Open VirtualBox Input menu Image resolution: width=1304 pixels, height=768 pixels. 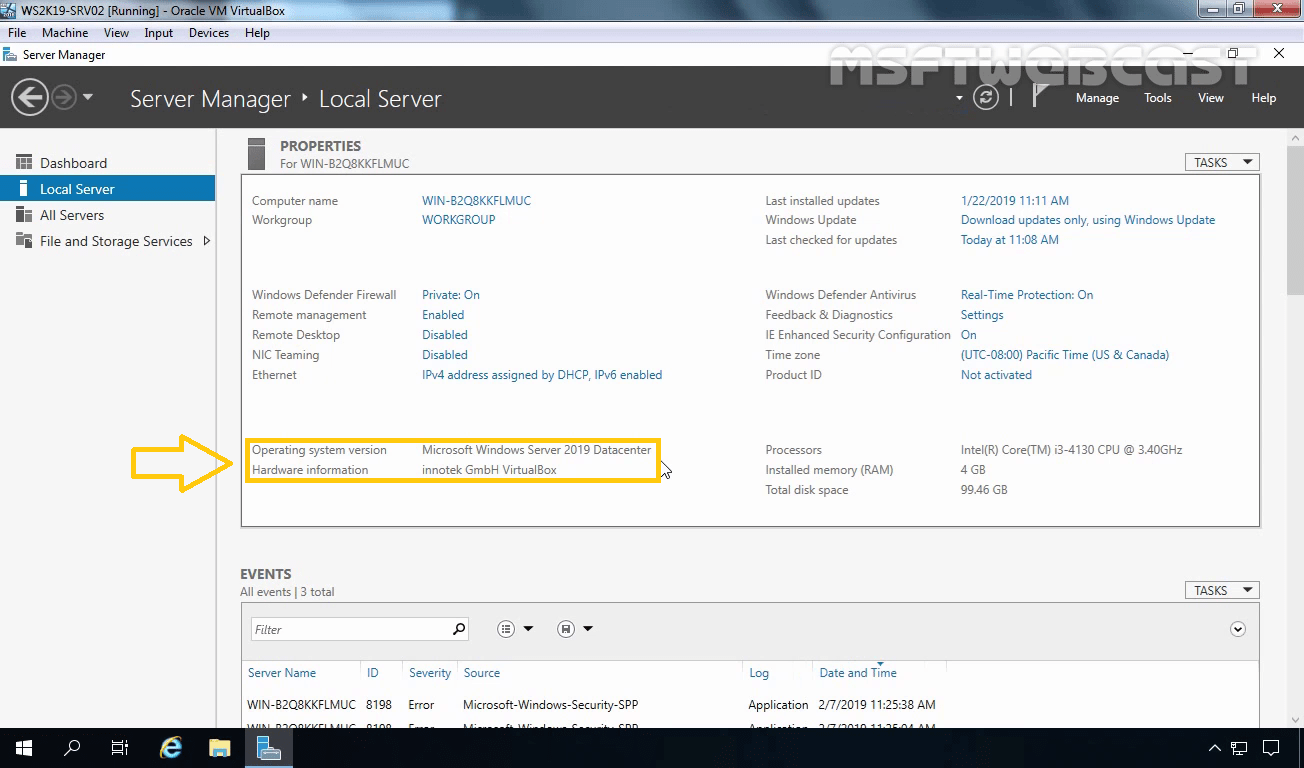click(158, 33)
